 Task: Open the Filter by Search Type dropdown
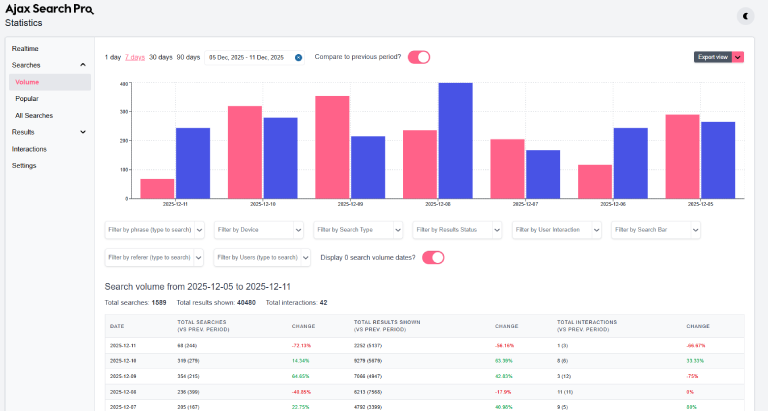[x=358, y=230]
